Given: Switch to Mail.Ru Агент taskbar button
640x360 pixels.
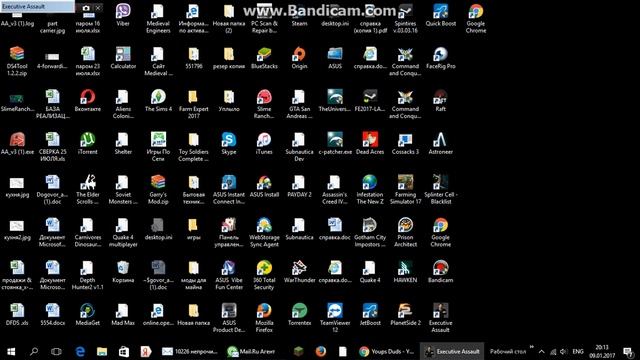Looking at the screenshot, I should pos(252,351).
